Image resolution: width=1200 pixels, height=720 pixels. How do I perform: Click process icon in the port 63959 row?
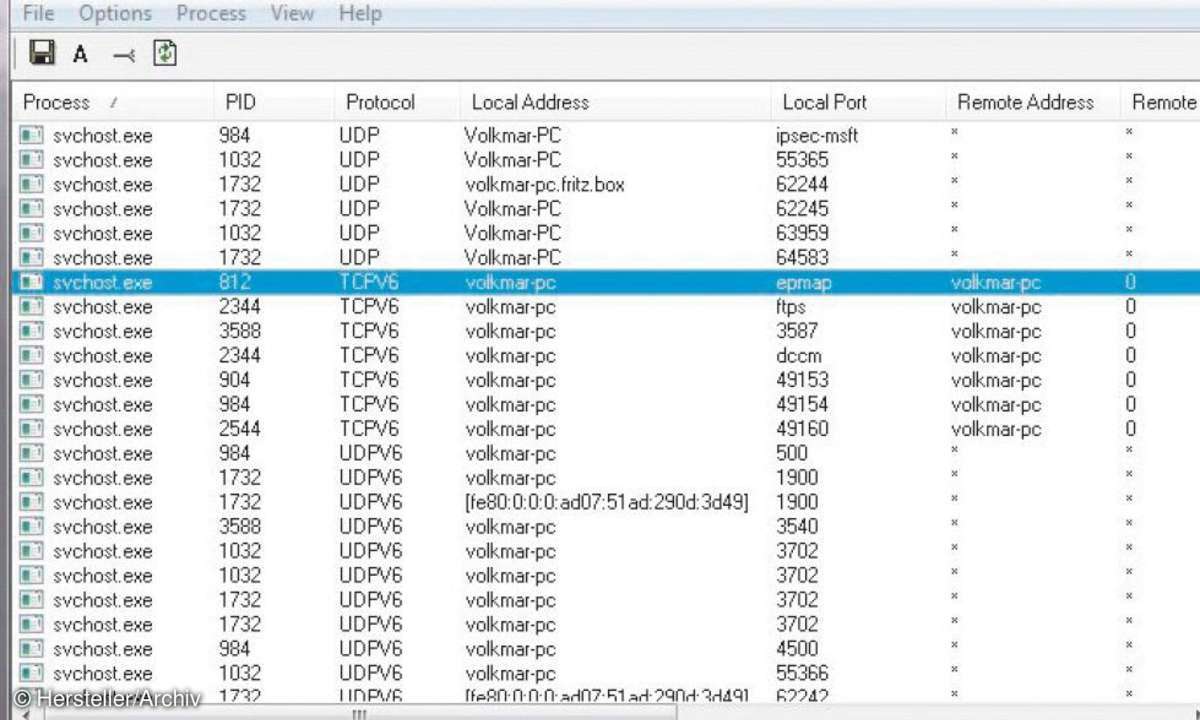pyautogui.click(x=32, y=233)
